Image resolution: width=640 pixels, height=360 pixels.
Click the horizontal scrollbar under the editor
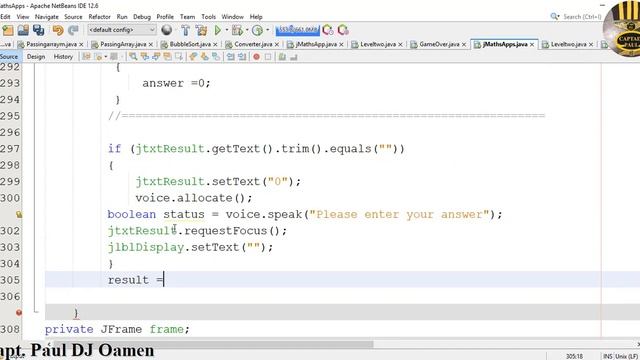(x=213, y=344)
